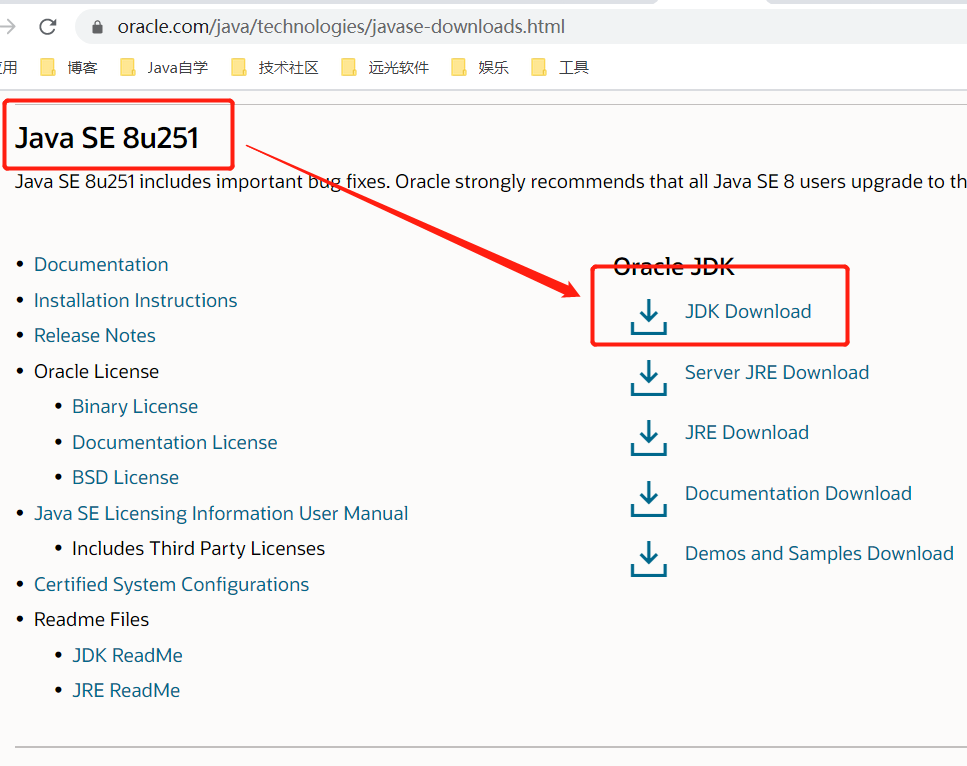Viewport: 967px width, 766px height.
Task: Open the Release Notes link
Action: (95, 336)
